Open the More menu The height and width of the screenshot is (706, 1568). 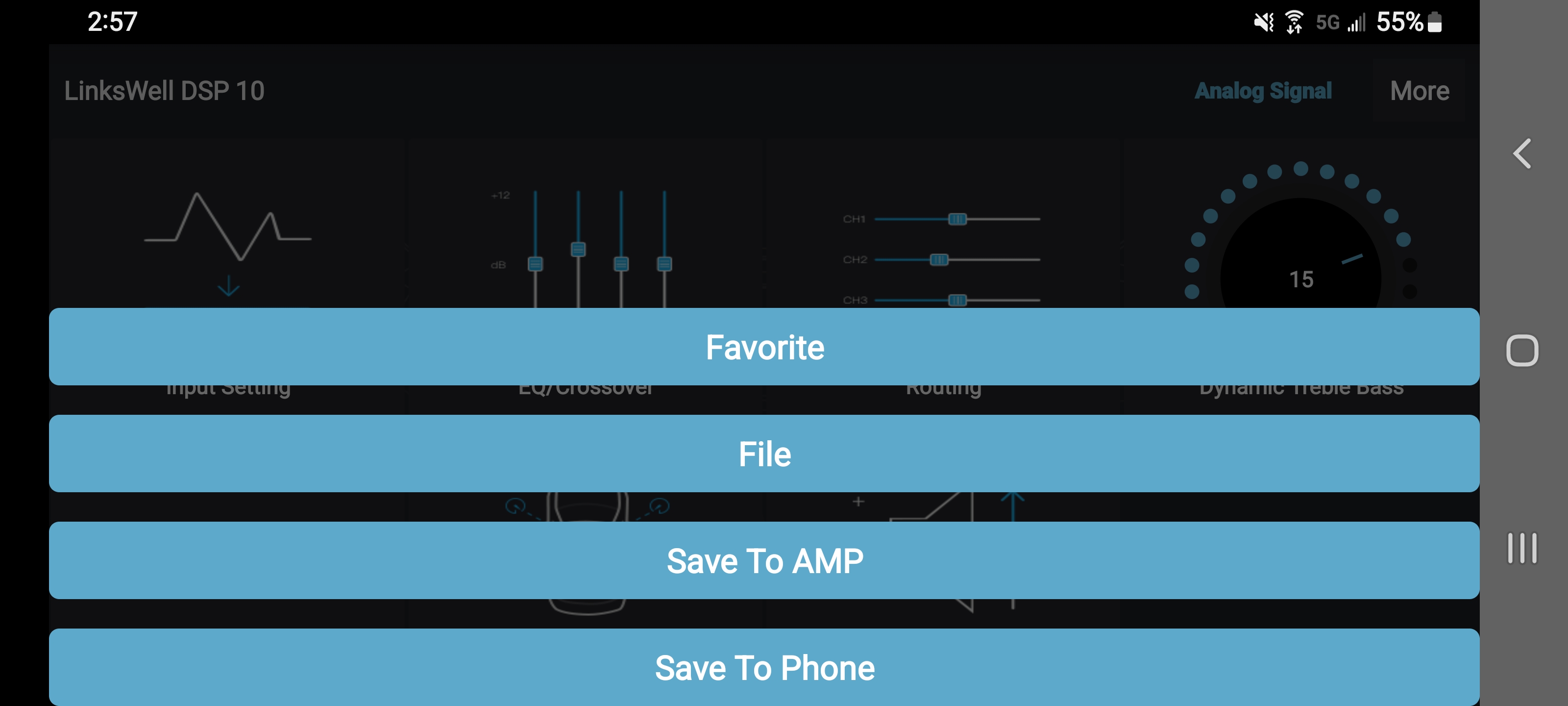pyautogui.click(x=1419, y=91)
